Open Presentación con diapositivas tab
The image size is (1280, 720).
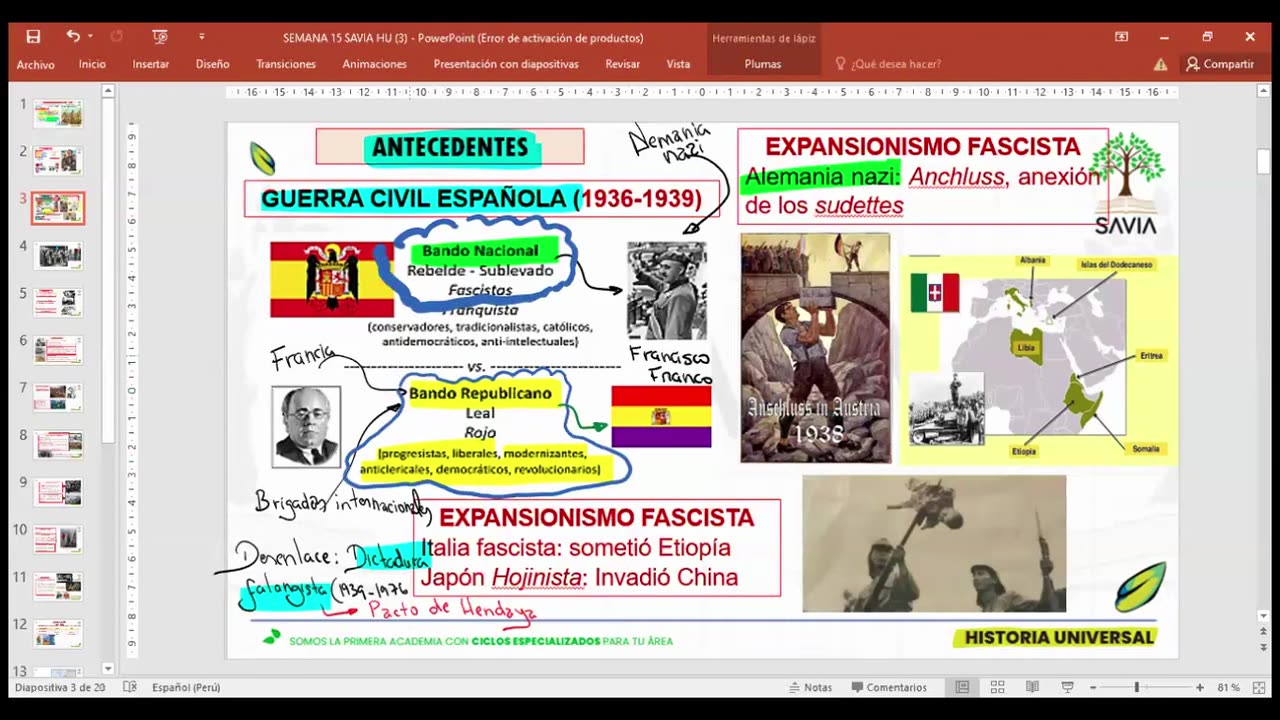coord(506,64)
